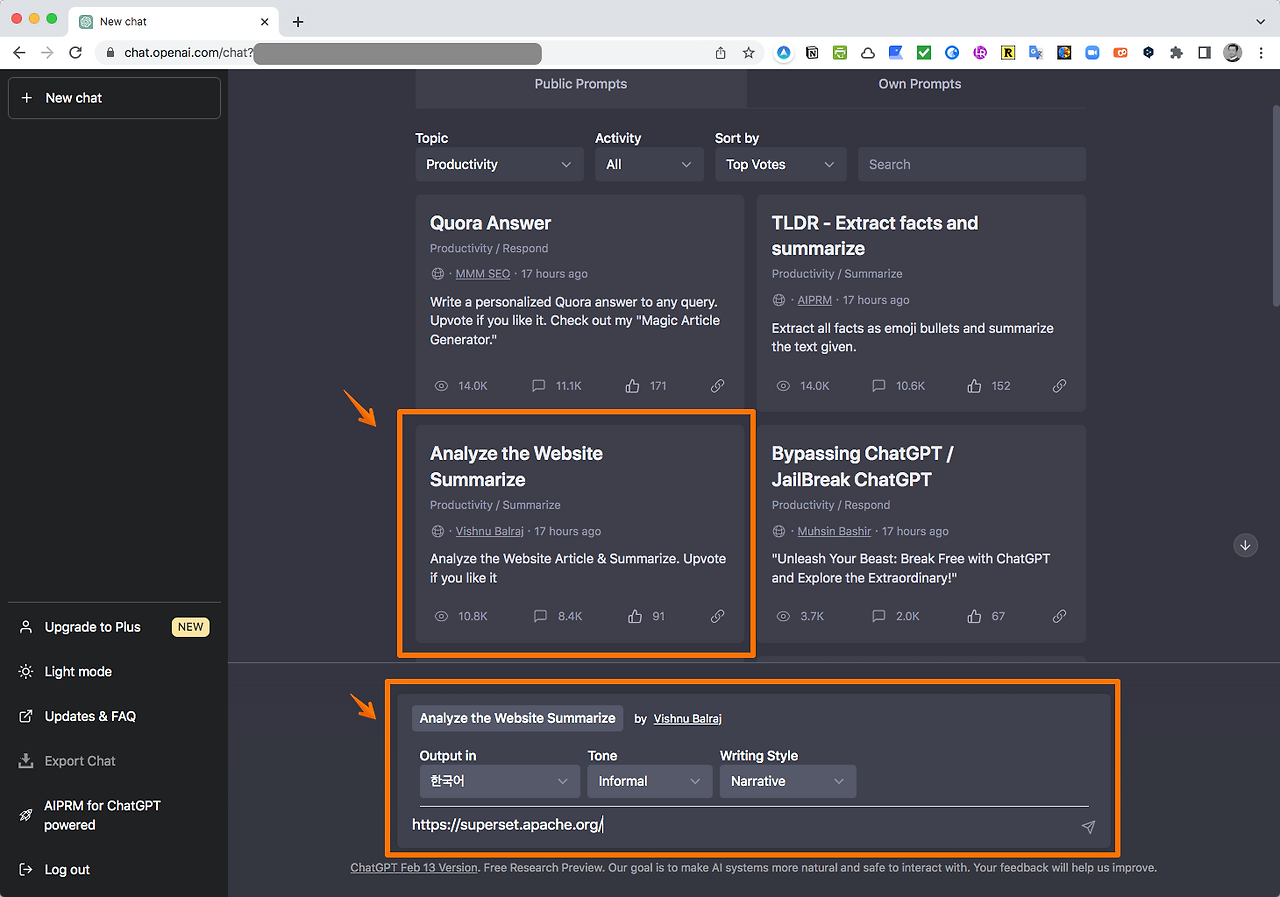Open the Sort by dropdown showing Top Votes
Image resolution: width=1280 pixels, height=897 pixels.
pyautogui.click(x=780, y=164)
